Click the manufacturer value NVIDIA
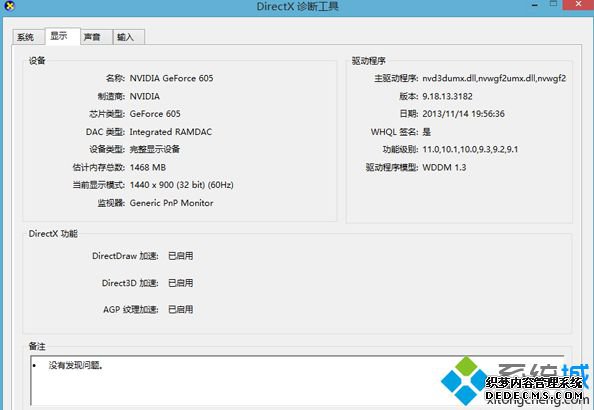 pyautogui.click(x=144, y=96)
